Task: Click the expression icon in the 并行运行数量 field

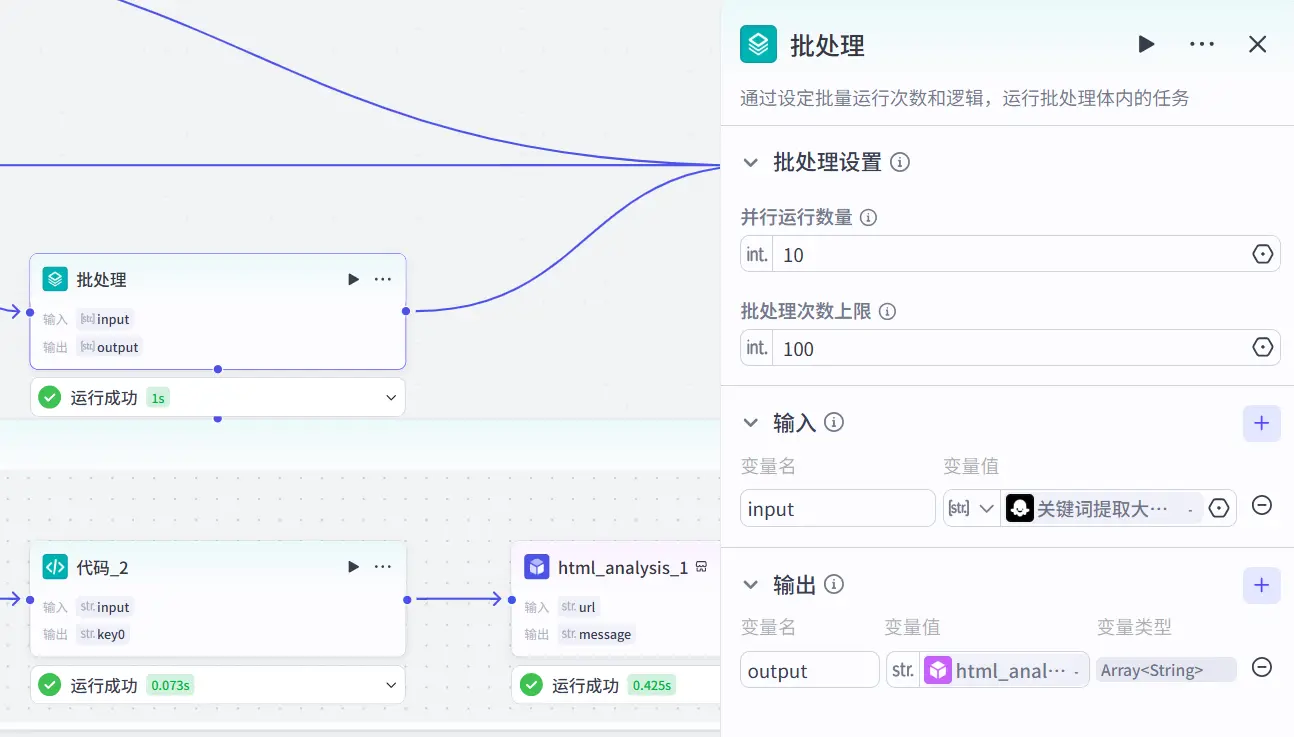Action: [1262, 253]
